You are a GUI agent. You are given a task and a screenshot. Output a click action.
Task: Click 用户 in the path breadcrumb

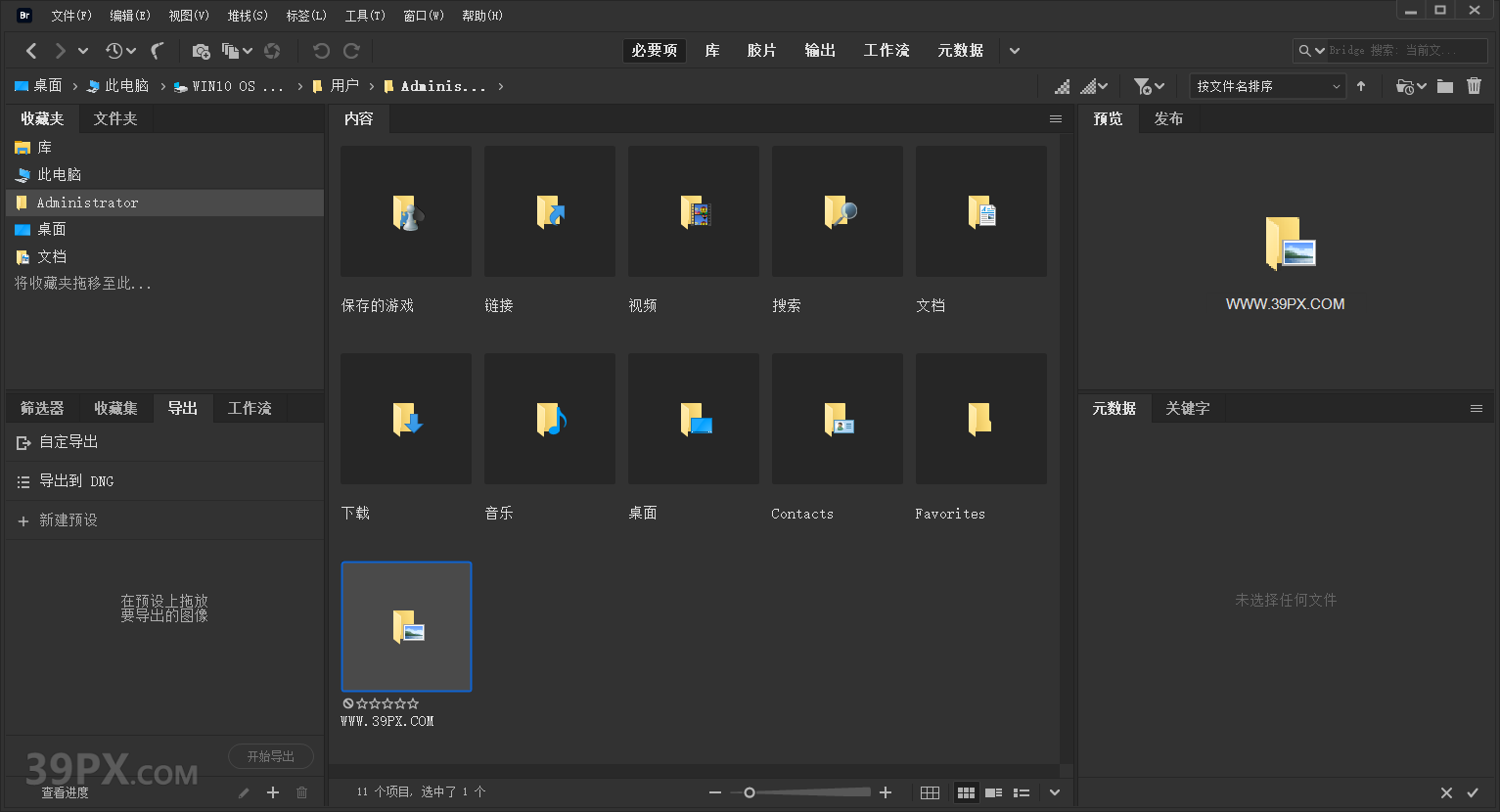(336, 86)
